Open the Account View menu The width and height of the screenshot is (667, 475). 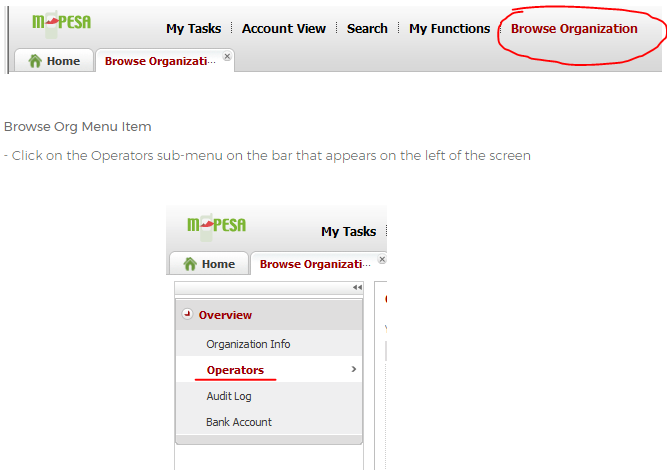click(284, 29)
